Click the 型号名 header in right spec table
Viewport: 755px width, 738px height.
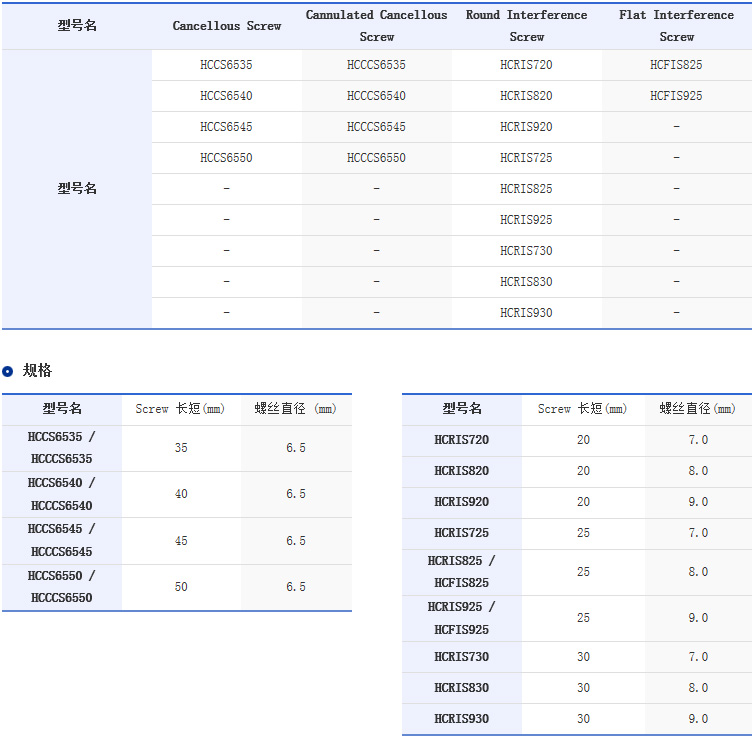(x=462, y=409)
